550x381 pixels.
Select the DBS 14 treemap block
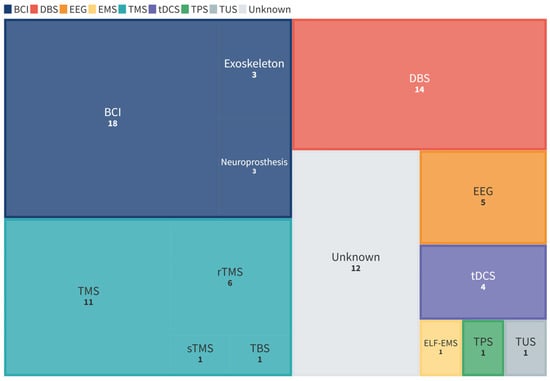tap(419, 84)
